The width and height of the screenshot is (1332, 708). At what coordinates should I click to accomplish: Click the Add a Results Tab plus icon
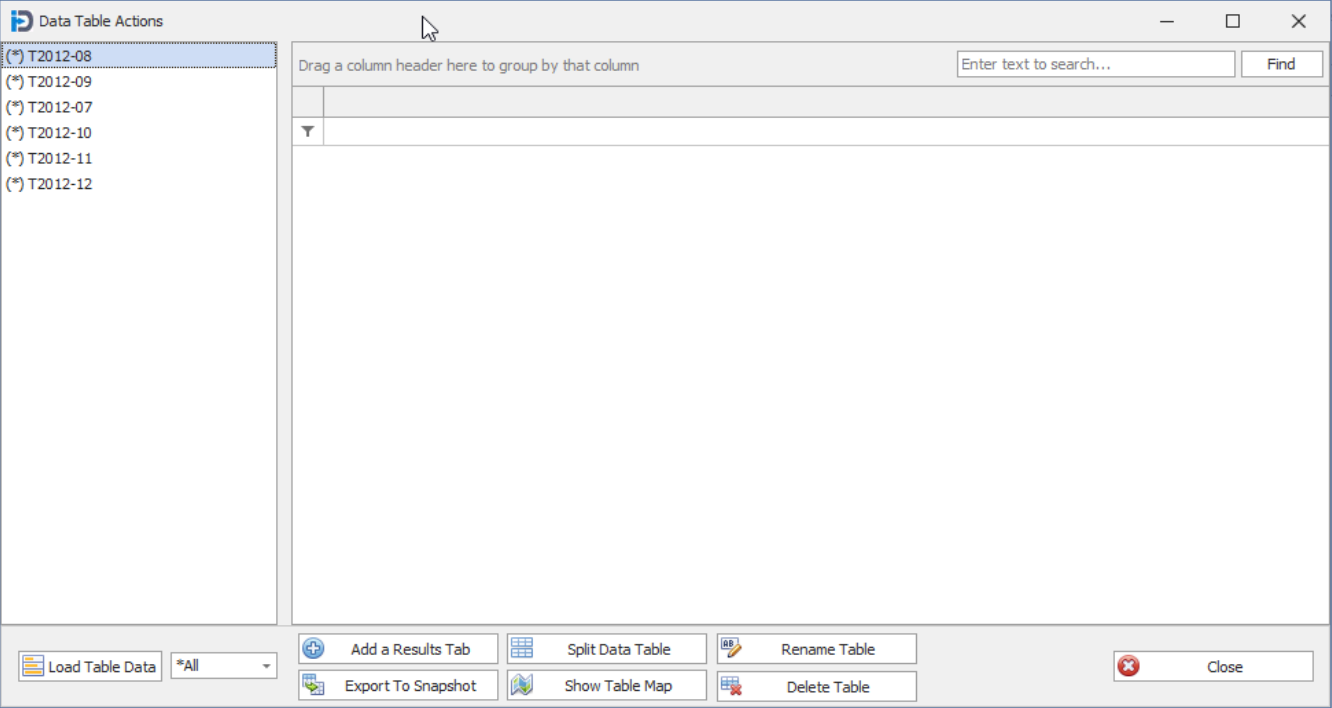314,649
